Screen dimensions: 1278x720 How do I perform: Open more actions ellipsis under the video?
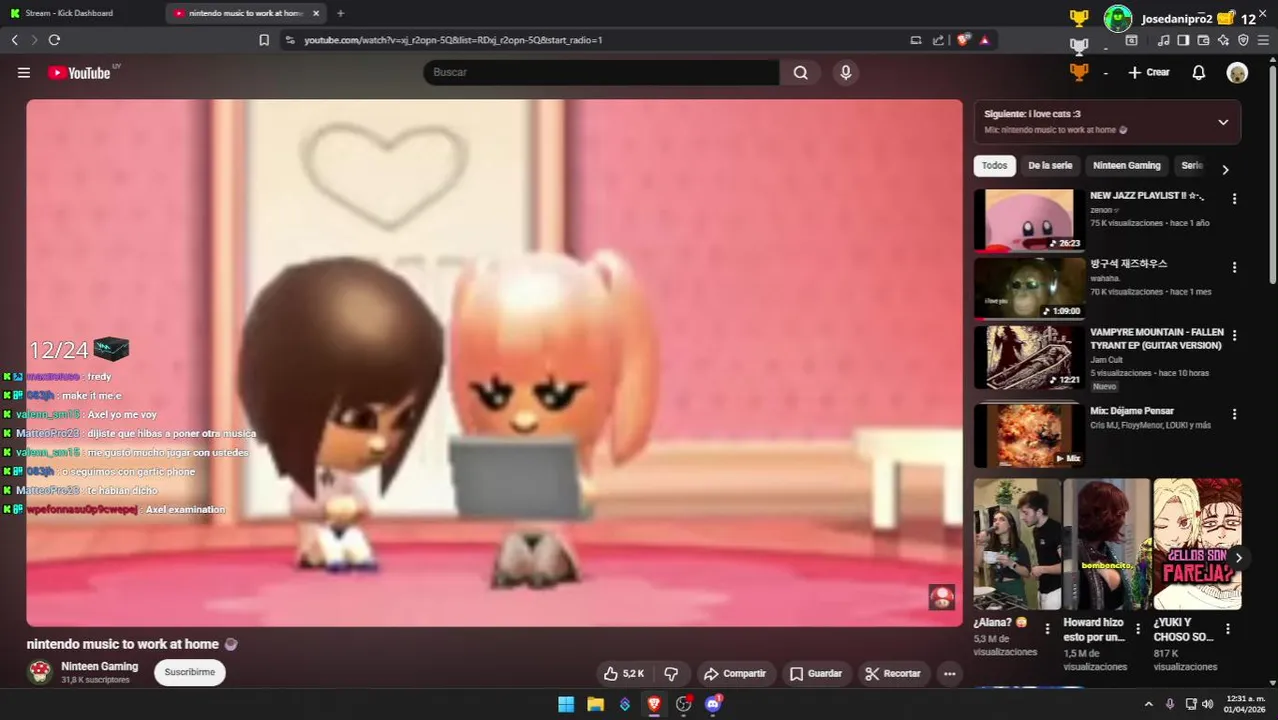coord(950,674)
